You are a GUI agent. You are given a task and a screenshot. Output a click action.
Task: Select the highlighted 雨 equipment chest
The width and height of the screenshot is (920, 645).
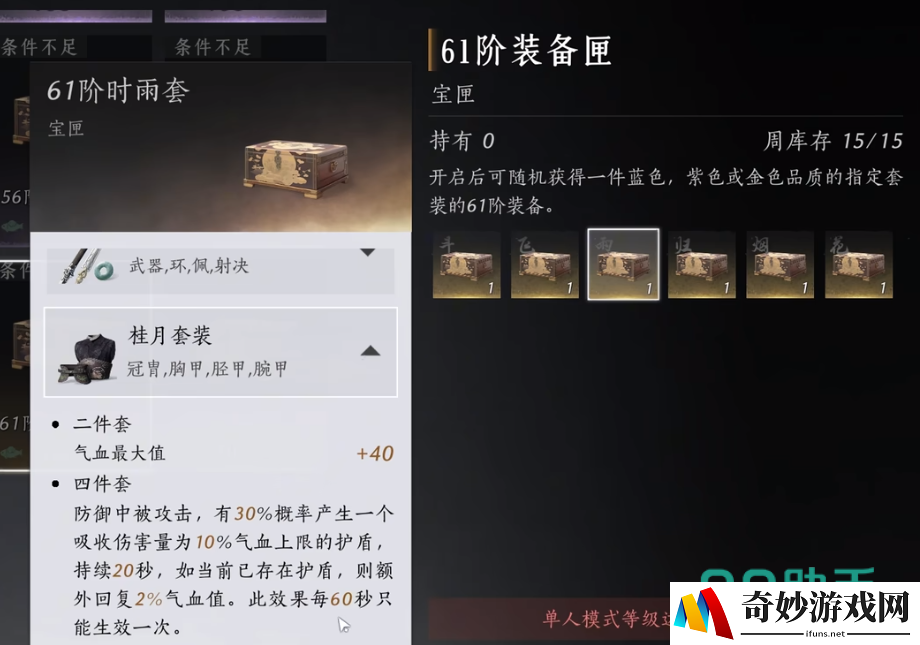[623, 265]
